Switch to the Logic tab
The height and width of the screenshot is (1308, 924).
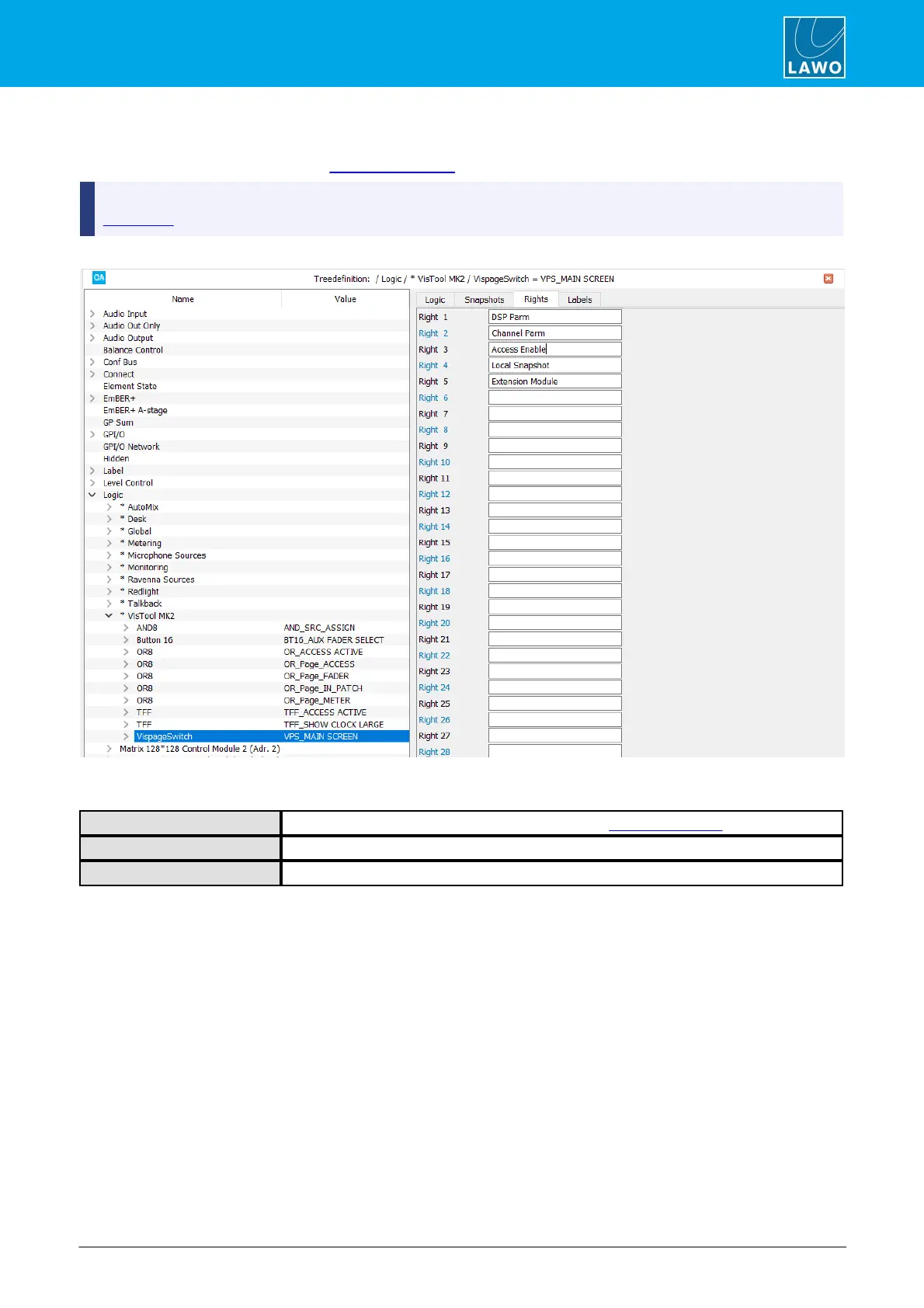click(435, 300)
